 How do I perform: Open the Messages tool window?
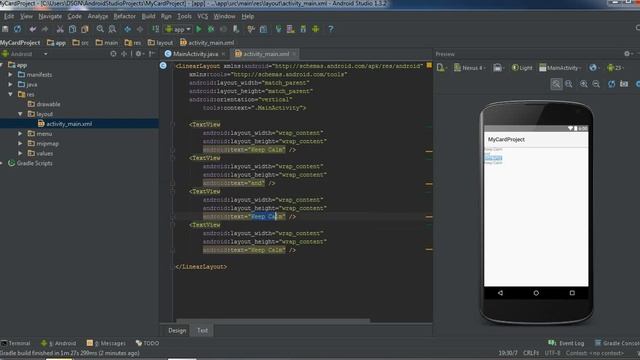(106, 343)
